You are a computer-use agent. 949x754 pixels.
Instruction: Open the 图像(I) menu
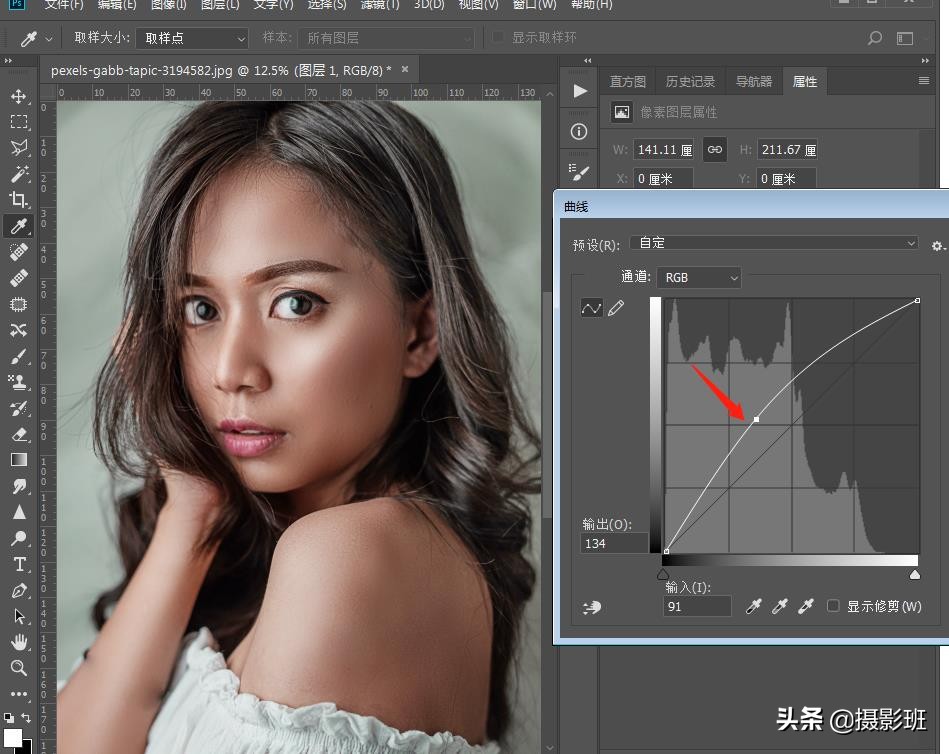pos(168,5)
